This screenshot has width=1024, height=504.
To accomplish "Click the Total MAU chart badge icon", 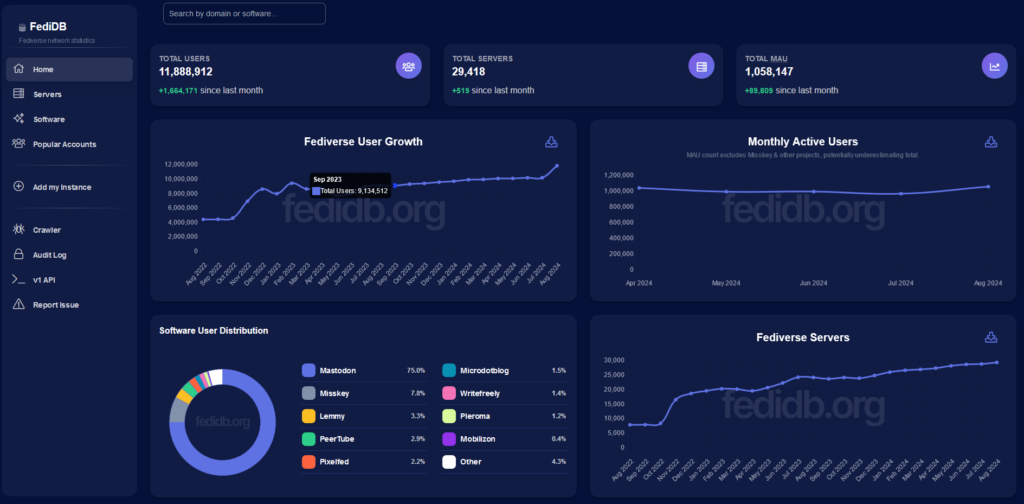I will 995,66.
